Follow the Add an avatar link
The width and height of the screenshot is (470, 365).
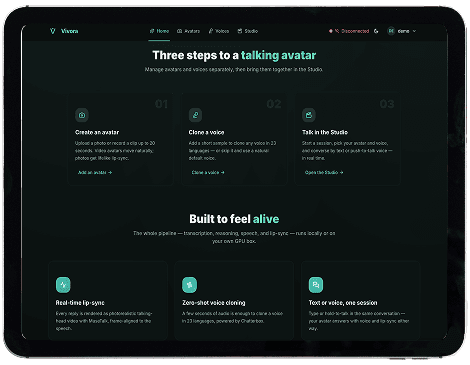tap(95, 172)
